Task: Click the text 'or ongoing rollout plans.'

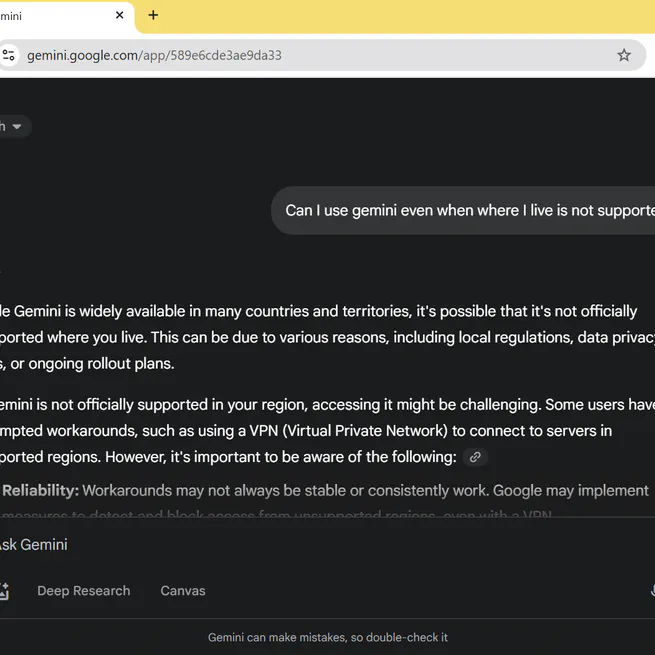Action: point(92,364)
